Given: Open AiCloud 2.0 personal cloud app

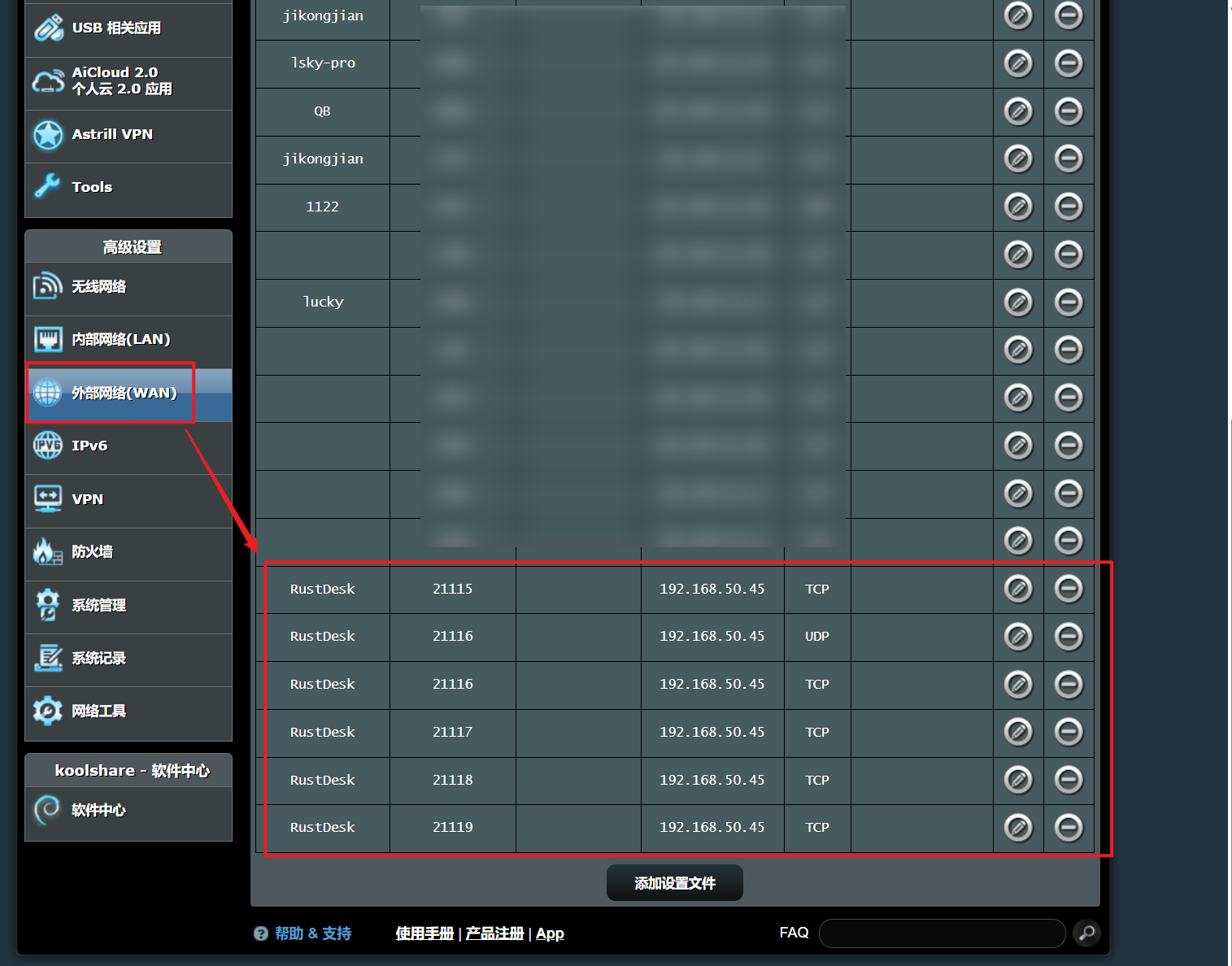Looking at the screenshot, I should point(128,81).
